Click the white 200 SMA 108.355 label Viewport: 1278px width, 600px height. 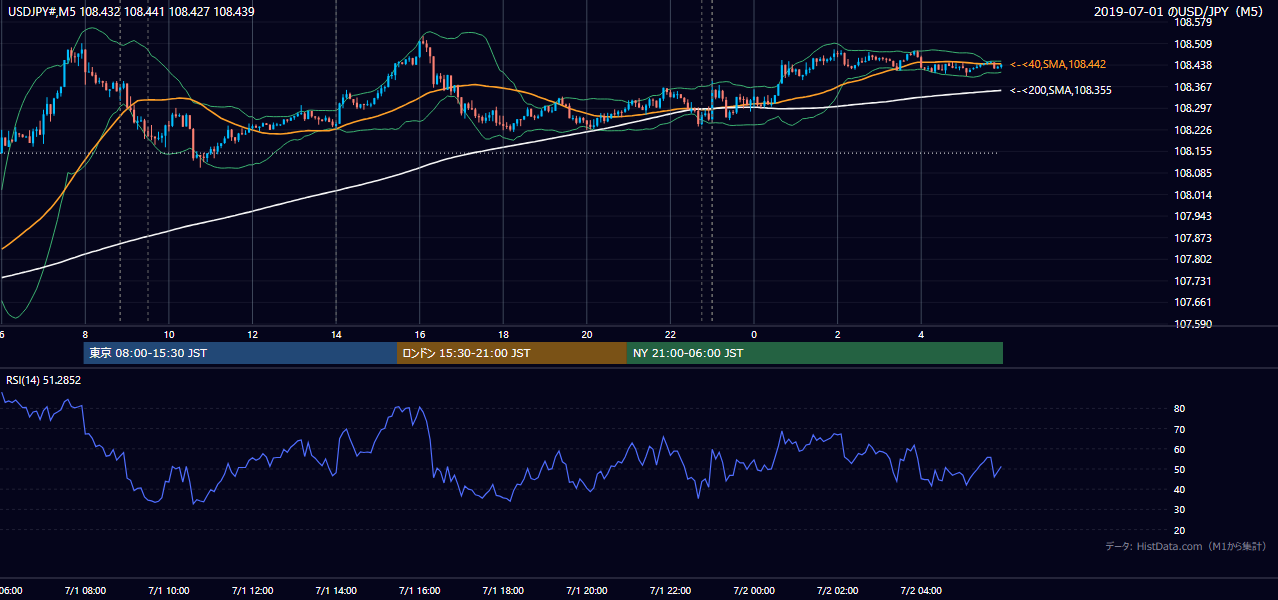pos(1061,90)
